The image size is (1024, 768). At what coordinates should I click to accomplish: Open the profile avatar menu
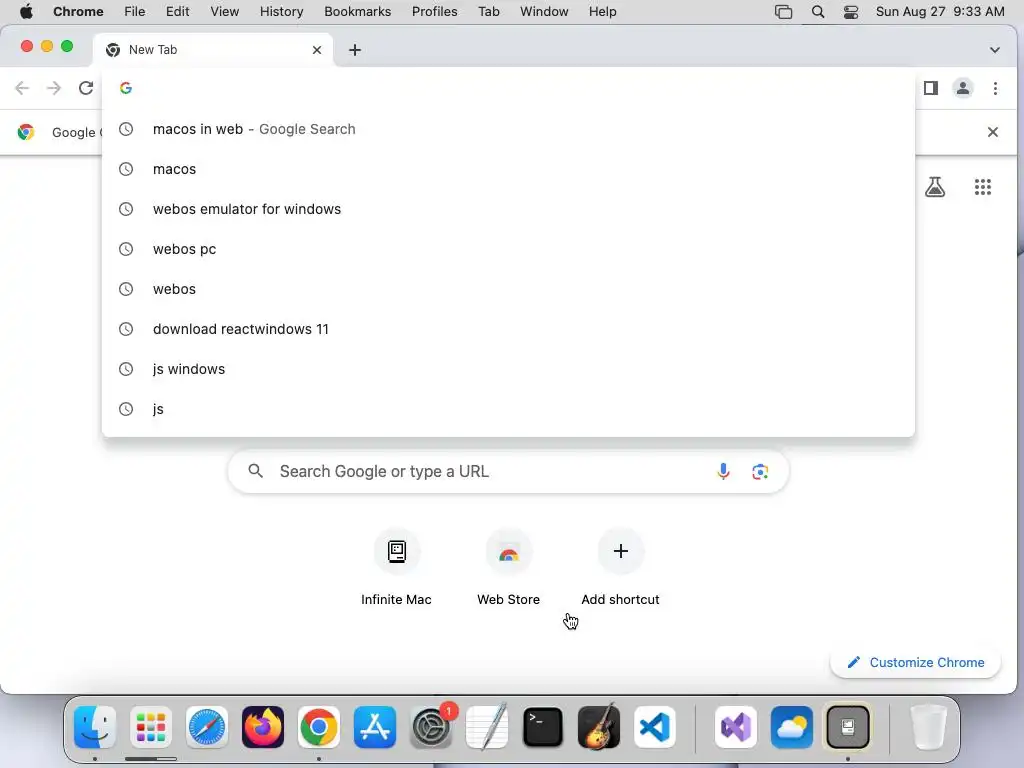click(x=963, y=88)
